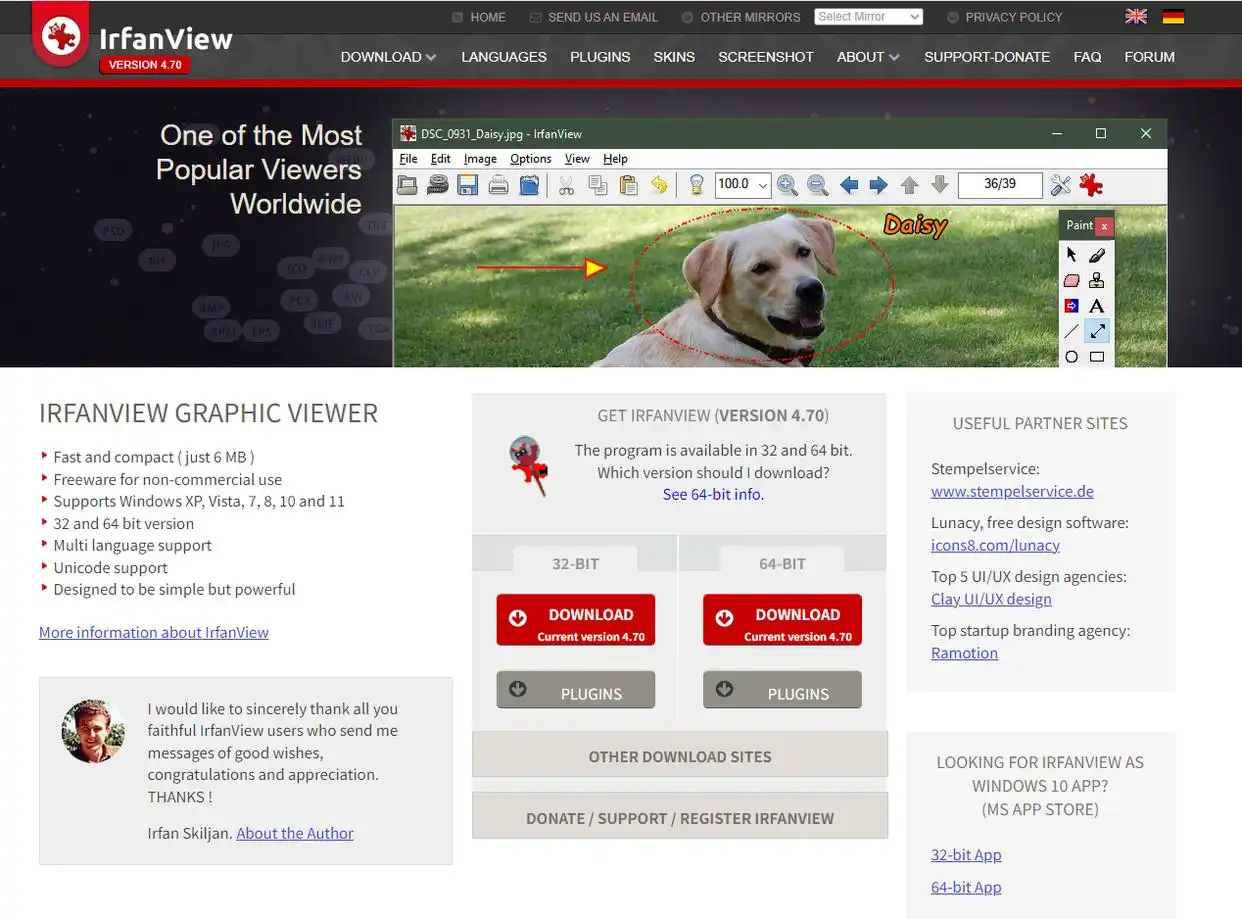Click the Copy icon in IrfanView toolbar
Screen dimensions: 1242x919
(x=597, y=185)
